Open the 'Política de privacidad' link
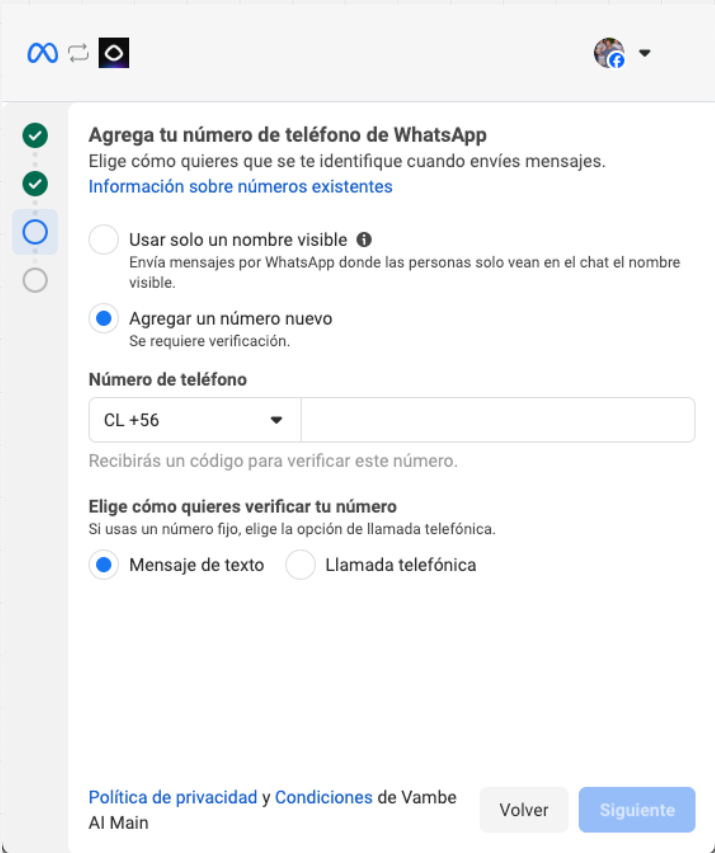This screenshot has width=715, height=853. (x=173, y=798)
